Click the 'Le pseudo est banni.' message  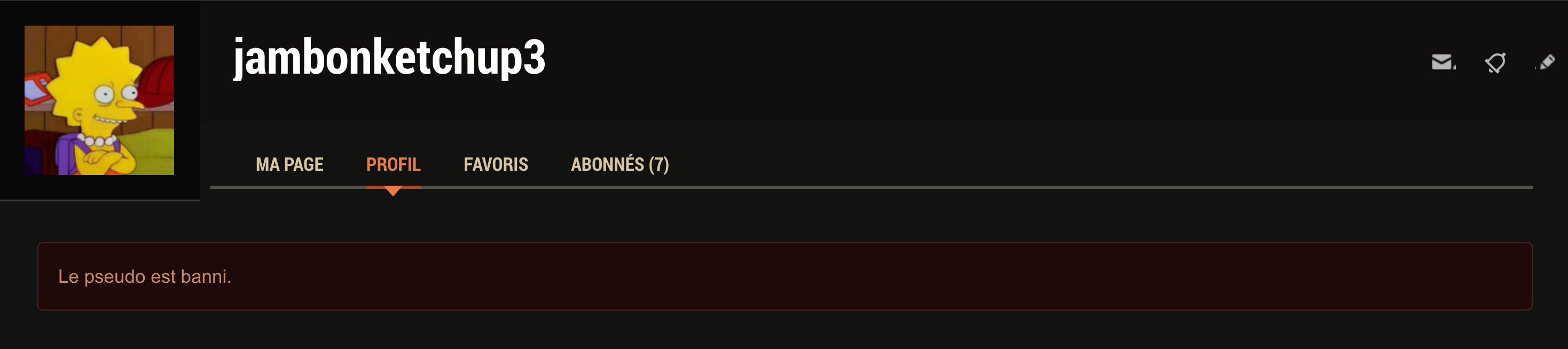click(144, 276)
